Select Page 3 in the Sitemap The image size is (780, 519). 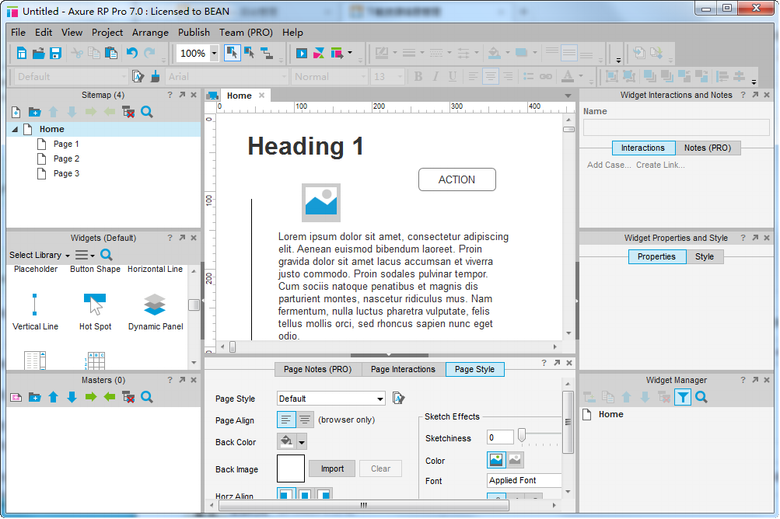[x=66, y=174]
